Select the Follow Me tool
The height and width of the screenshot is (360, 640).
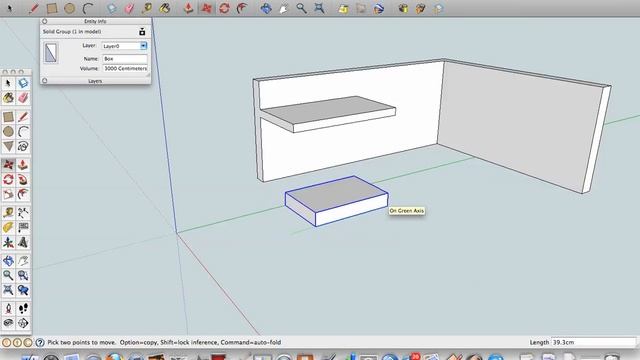point(23,180)
